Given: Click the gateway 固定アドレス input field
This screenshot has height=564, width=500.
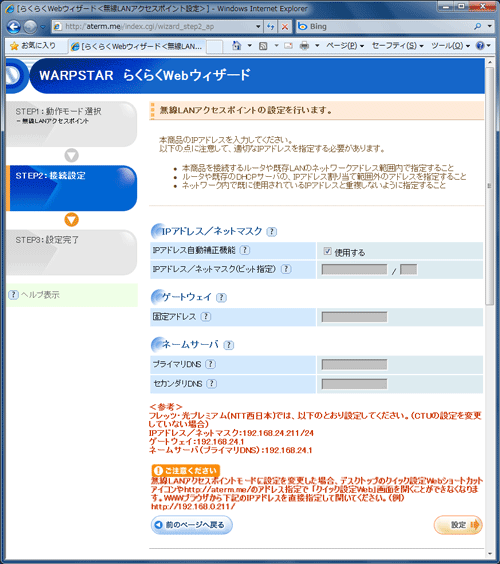Looking at the screenshot, I should click(354, 317).
